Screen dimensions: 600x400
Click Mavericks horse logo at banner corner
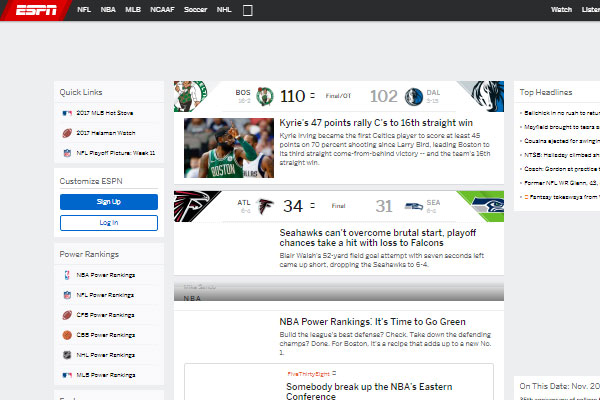coord(486,96)
